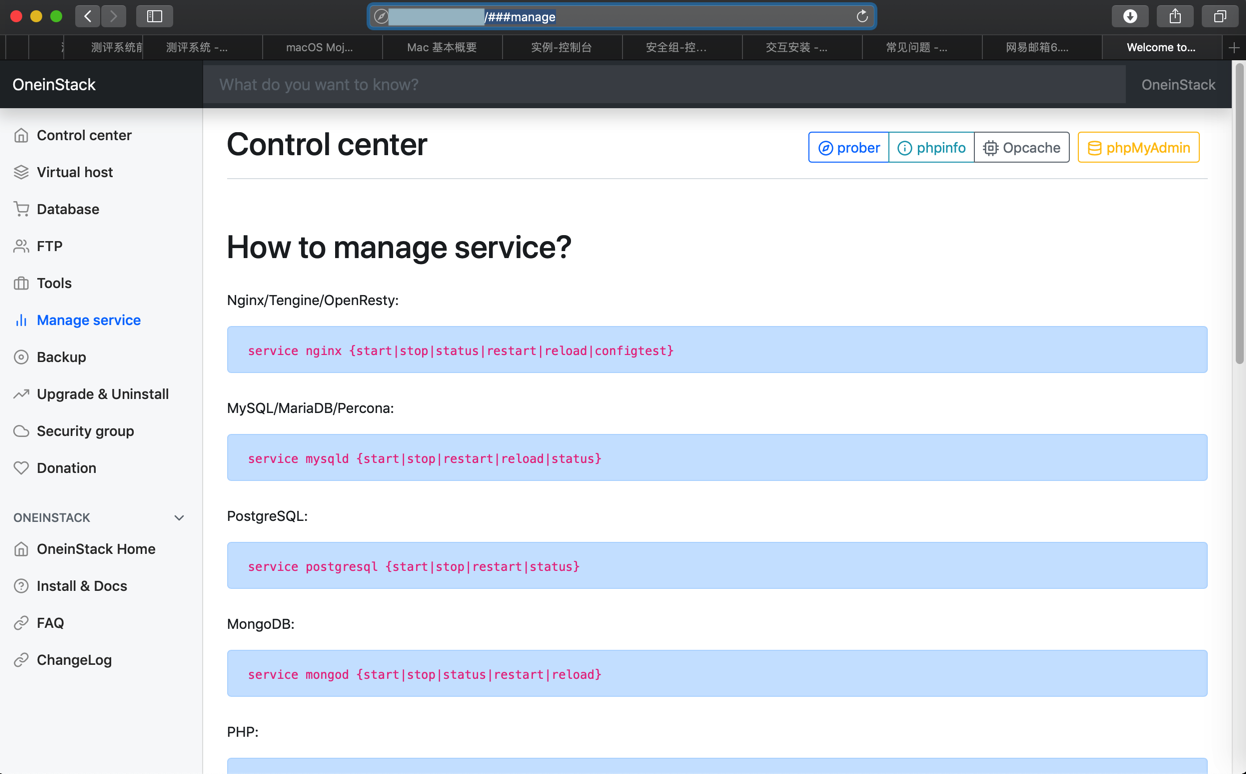
Task: Click the Donation heart icon
Action: 21,468
